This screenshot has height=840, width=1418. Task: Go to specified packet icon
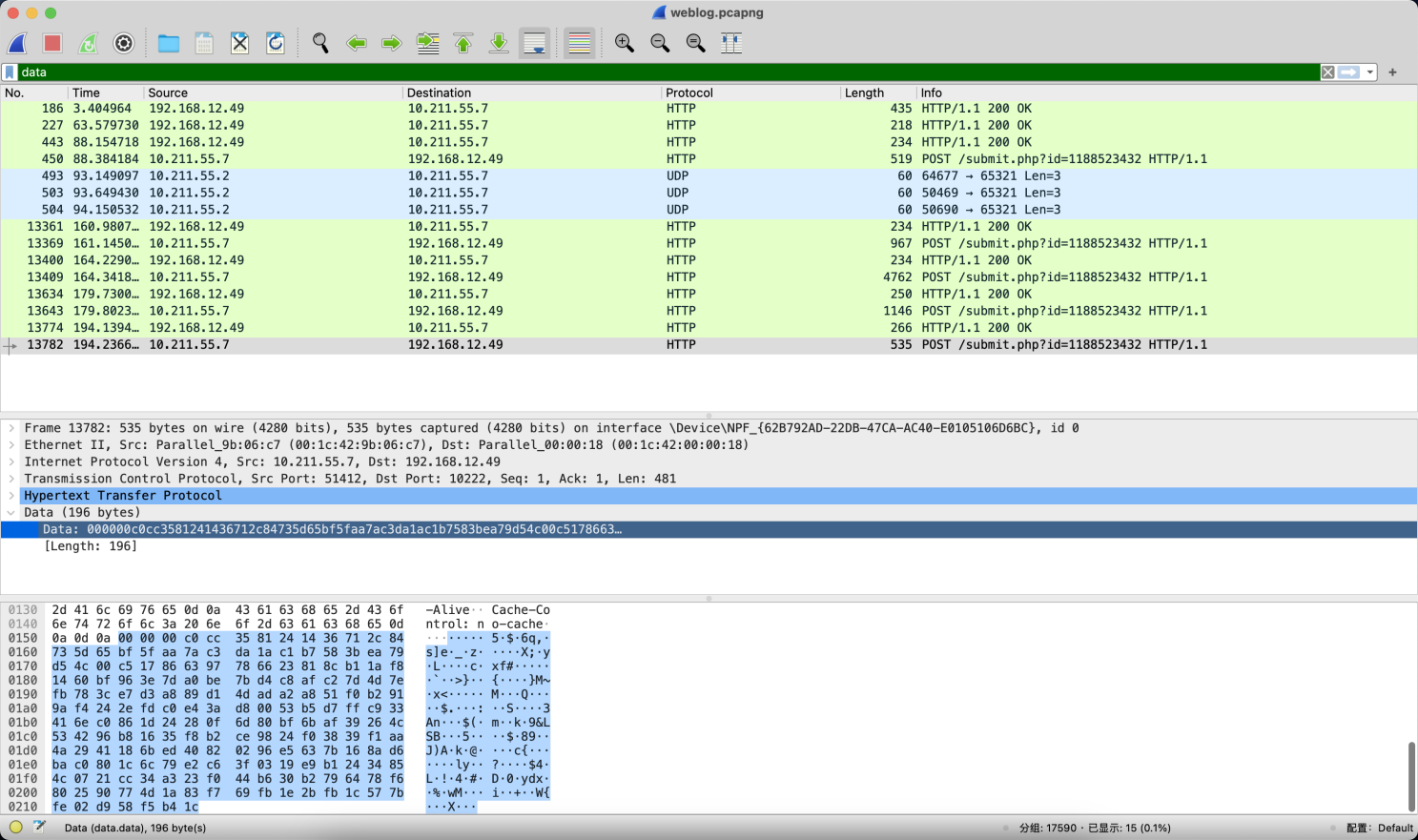tap(428, 43)
